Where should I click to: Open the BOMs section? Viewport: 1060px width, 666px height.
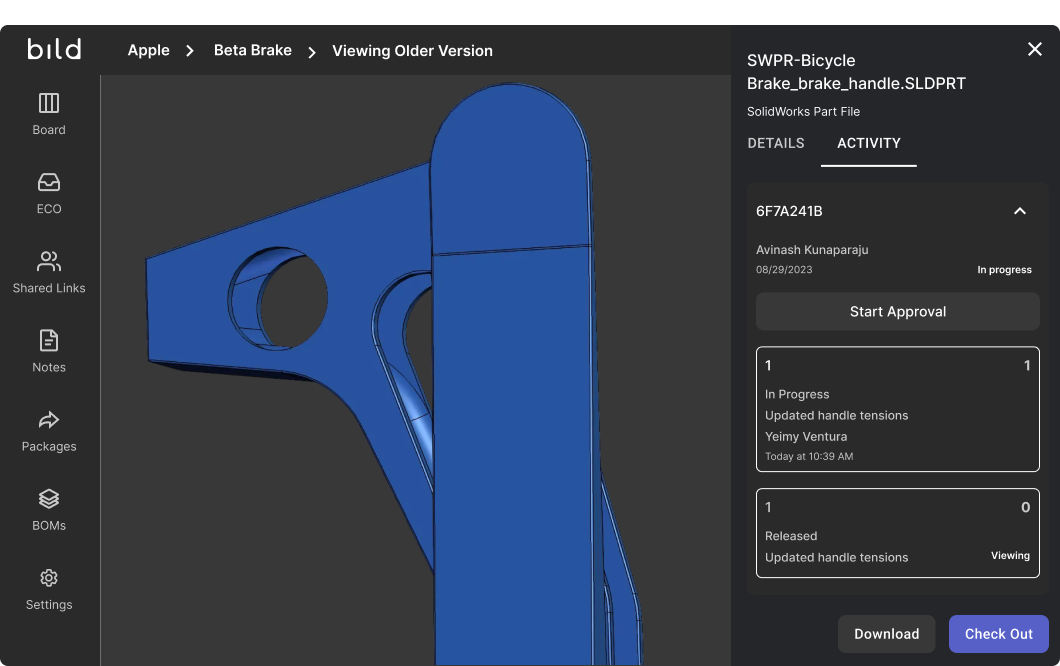[x=48, y=508]
